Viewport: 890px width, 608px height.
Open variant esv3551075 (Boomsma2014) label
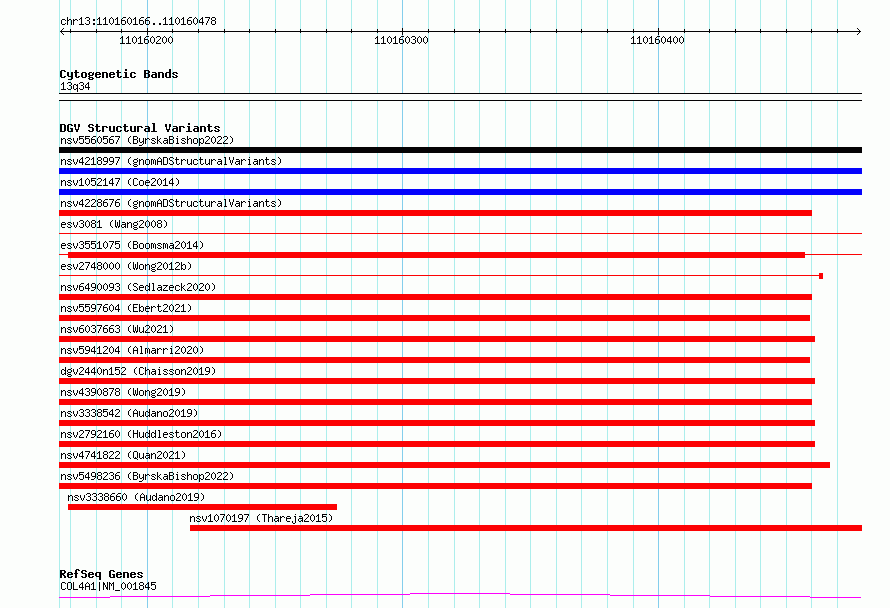coord(132,245)
